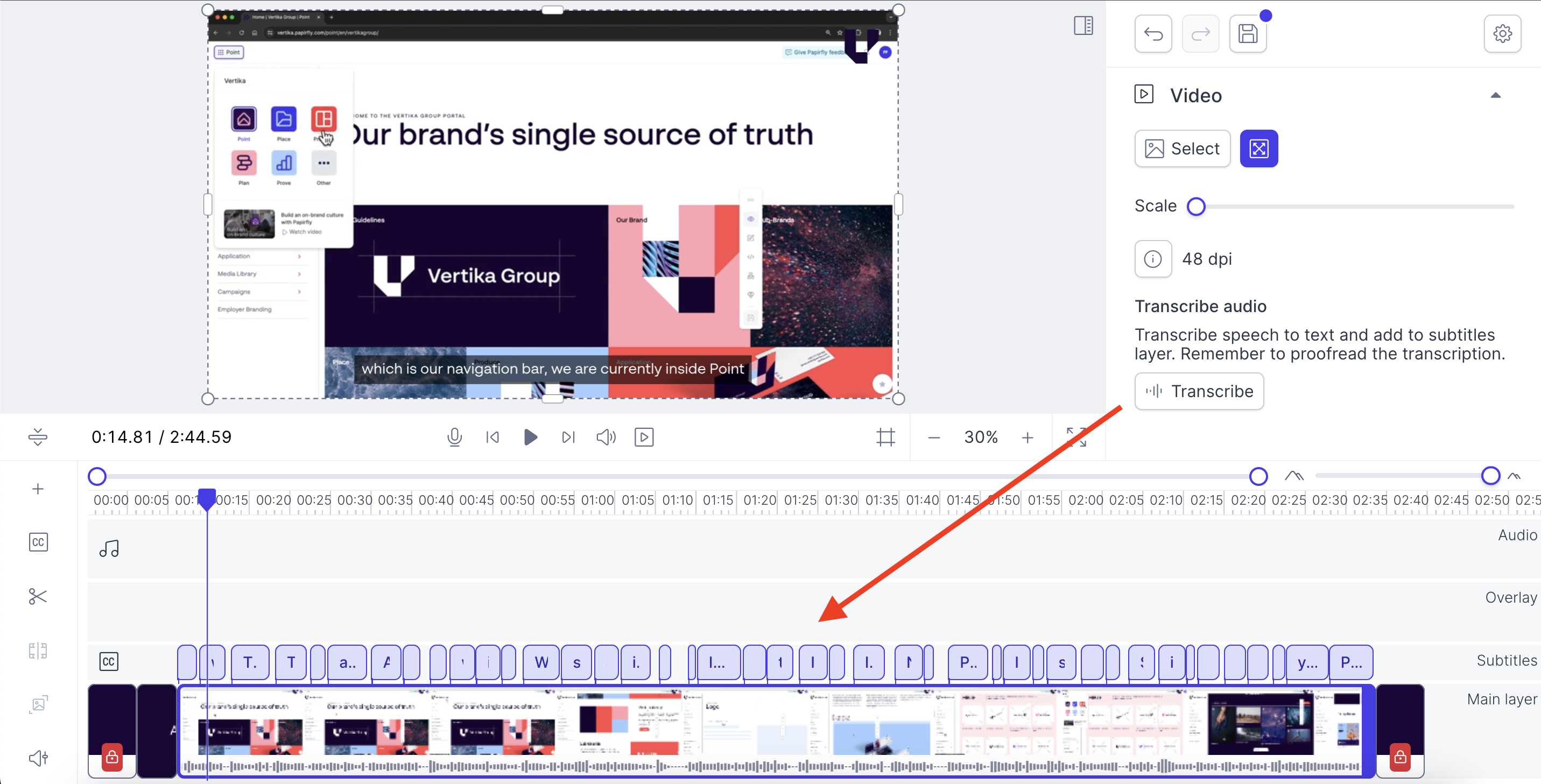Open the preview play-in-box icon
Image resolution: width=1541 pixels, height=784 pixels.
tap(644, 437)
